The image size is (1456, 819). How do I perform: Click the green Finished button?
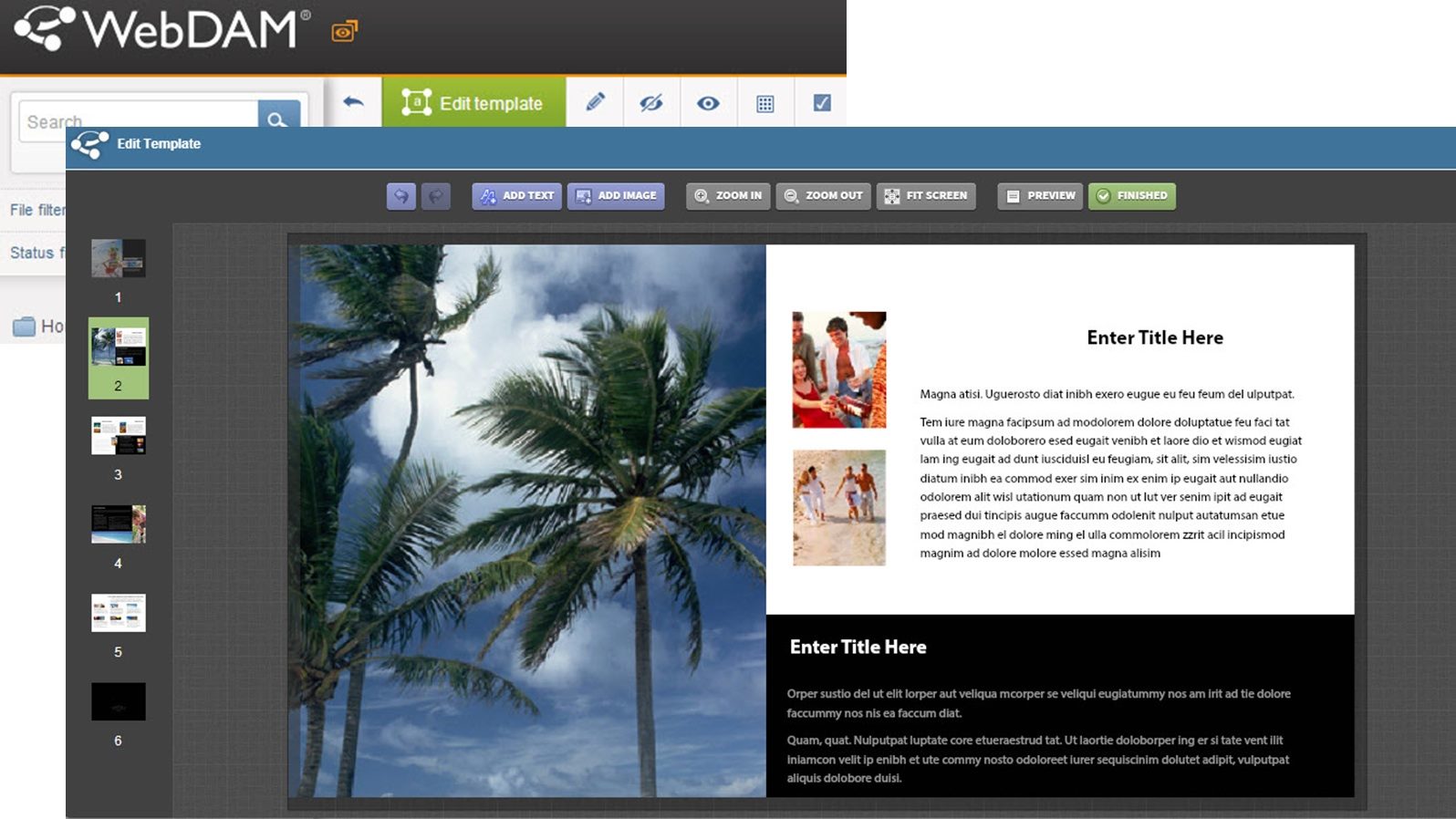(1131, 196)
